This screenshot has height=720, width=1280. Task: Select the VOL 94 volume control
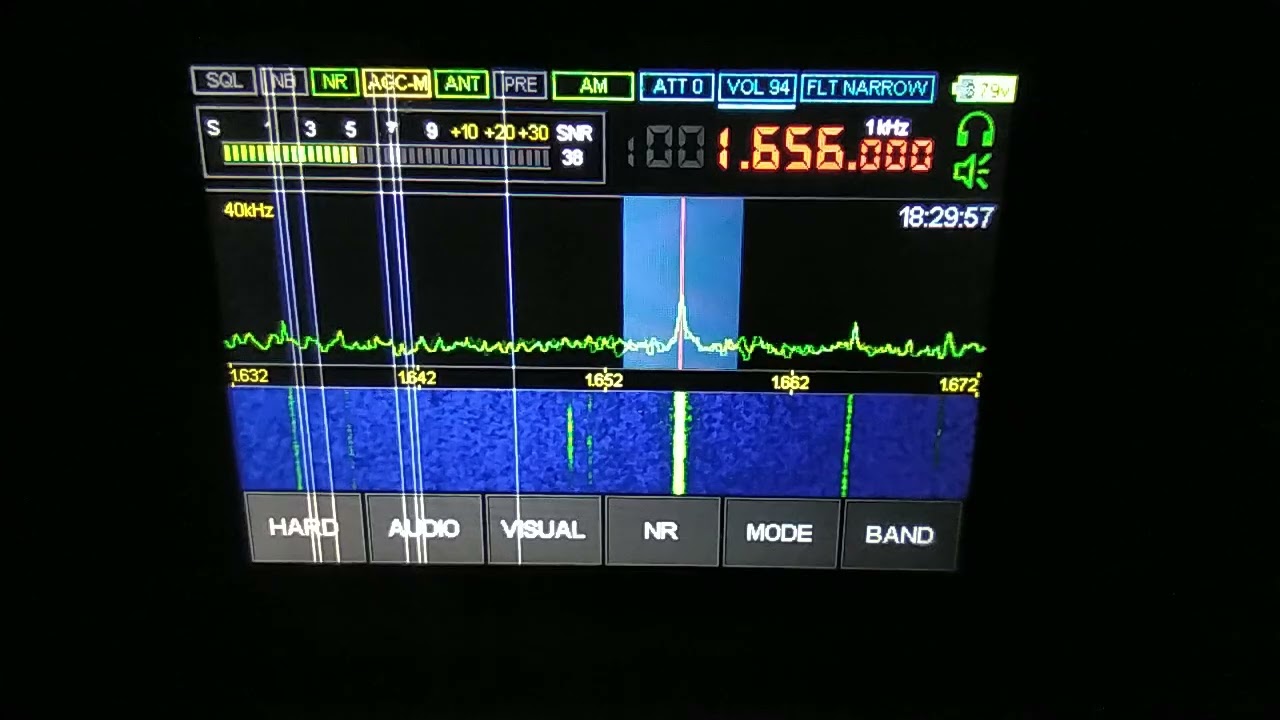pyautogui.click(x=758, y=88)
